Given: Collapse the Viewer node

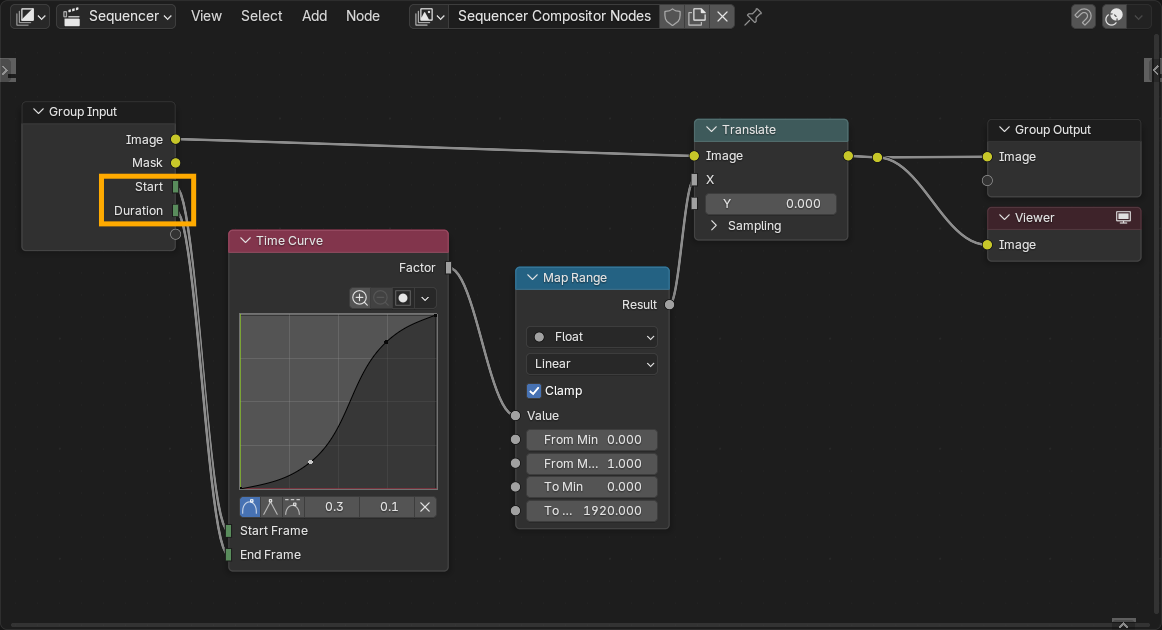Looking at the screenshot, I should point(1005,217).
